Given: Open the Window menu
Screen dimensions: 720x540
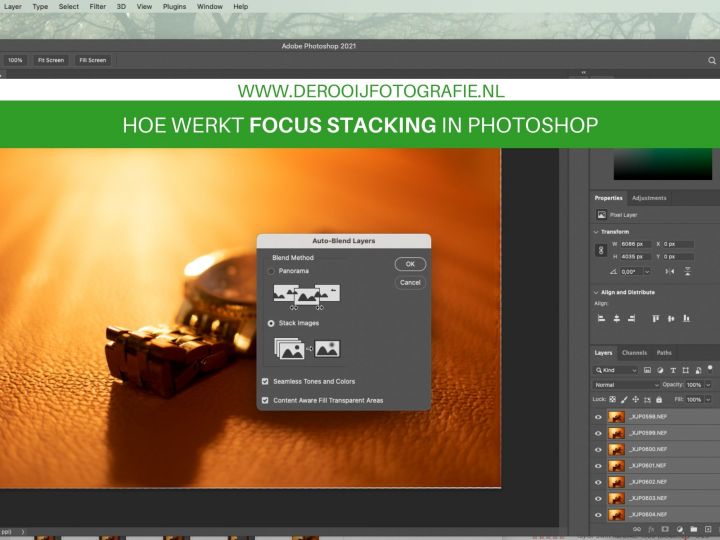Looking at the screenshot, I should (x=210, y=6).
